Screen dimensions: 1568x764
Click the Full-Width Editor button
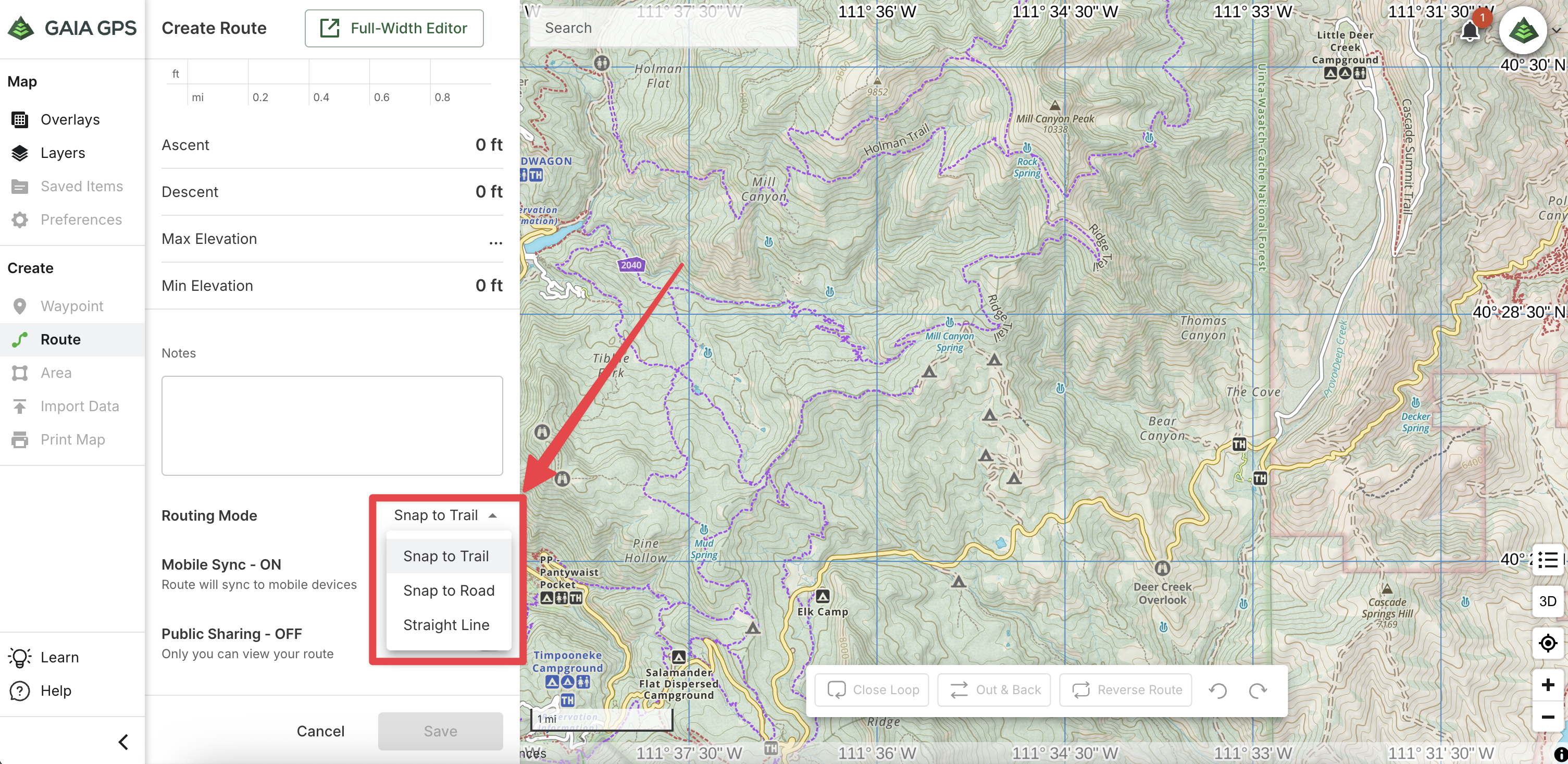(394, 28)
